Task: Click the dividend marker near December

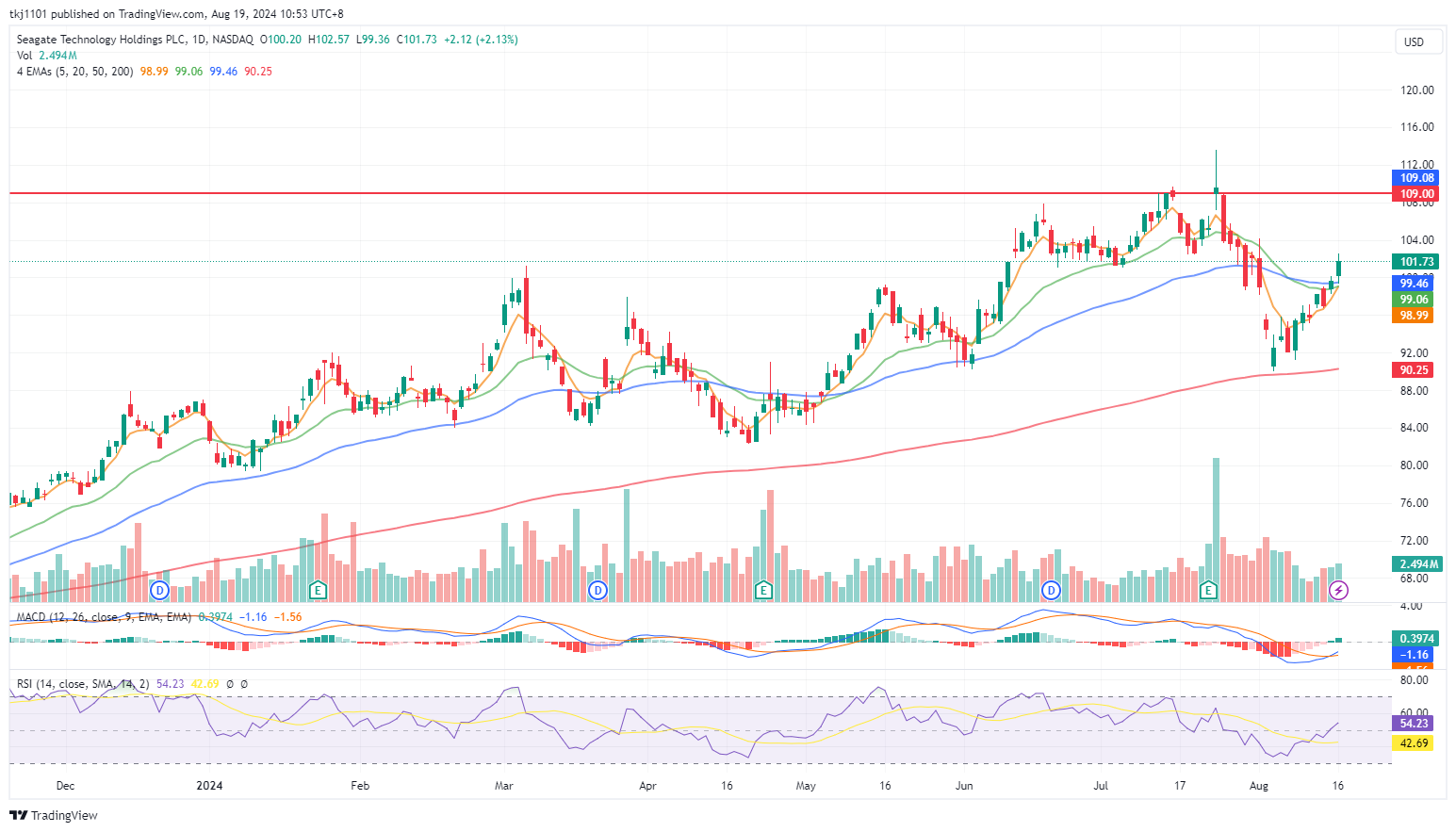Action: pos(160,591)
